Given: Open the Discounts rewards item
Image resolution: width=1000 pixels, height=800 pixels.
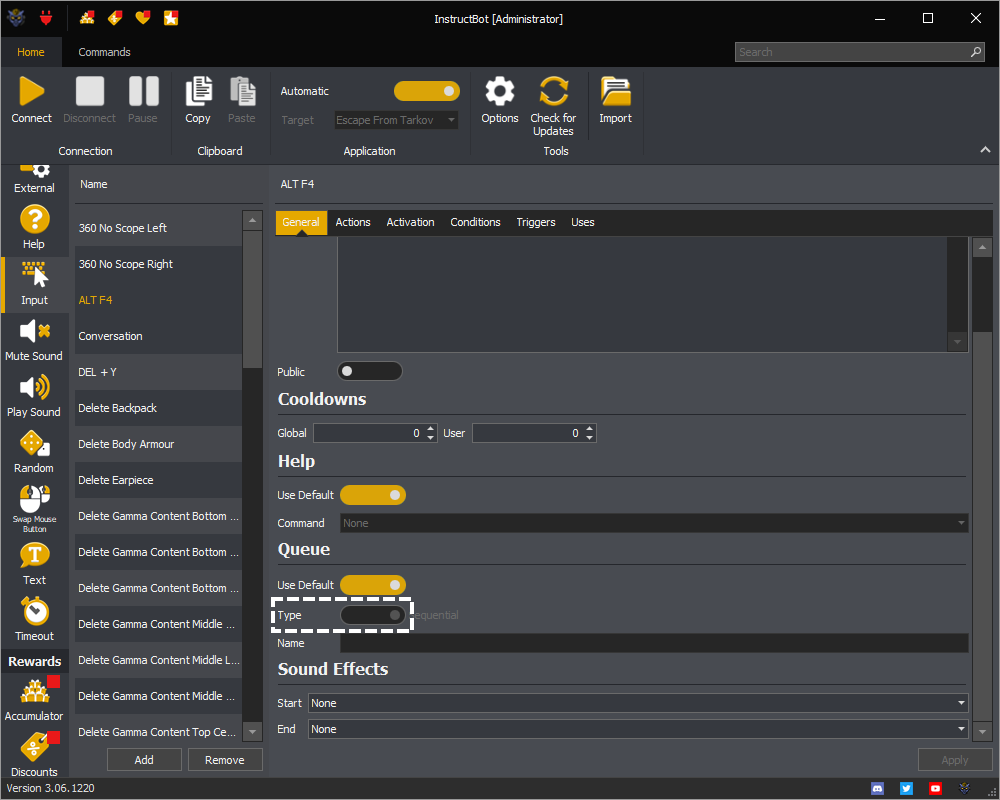Looking at the screenshot, I should pos(34,755).
